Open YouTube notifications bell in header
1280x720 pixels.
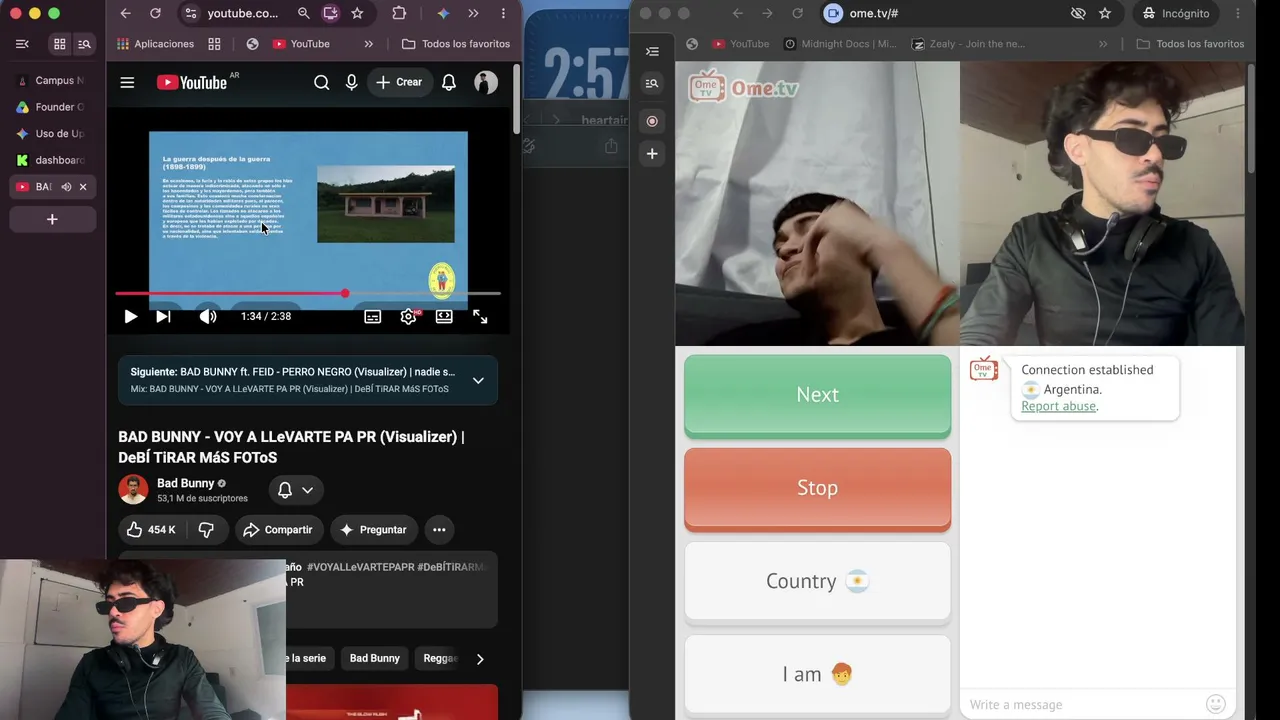[x=449, y=82]
